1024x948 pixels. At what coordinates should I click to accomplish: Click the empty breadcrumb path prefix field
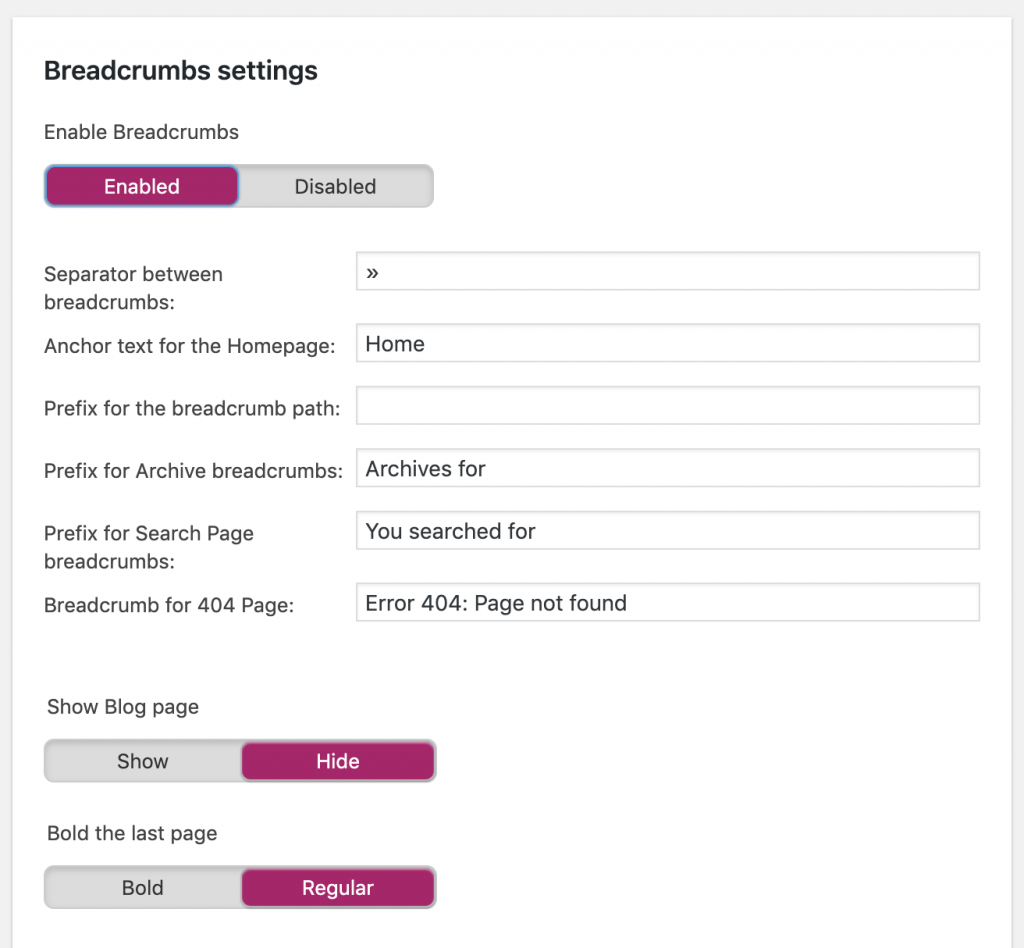667,406
